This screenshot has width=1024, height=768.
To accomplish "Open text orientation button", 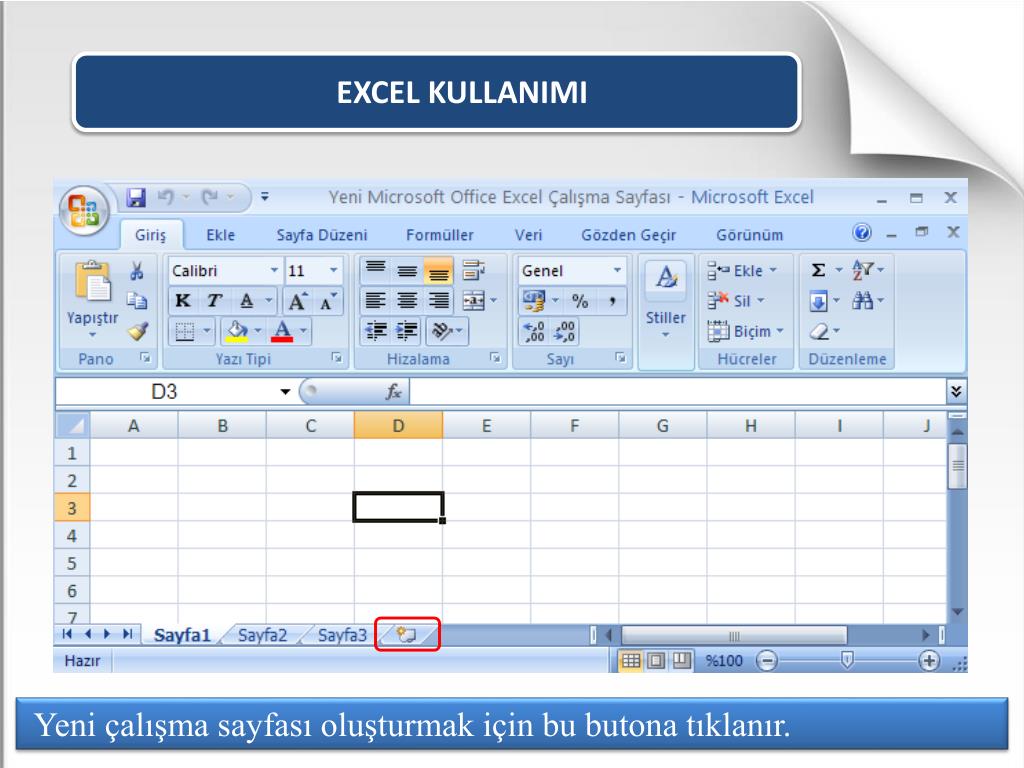I will (442, 331).
